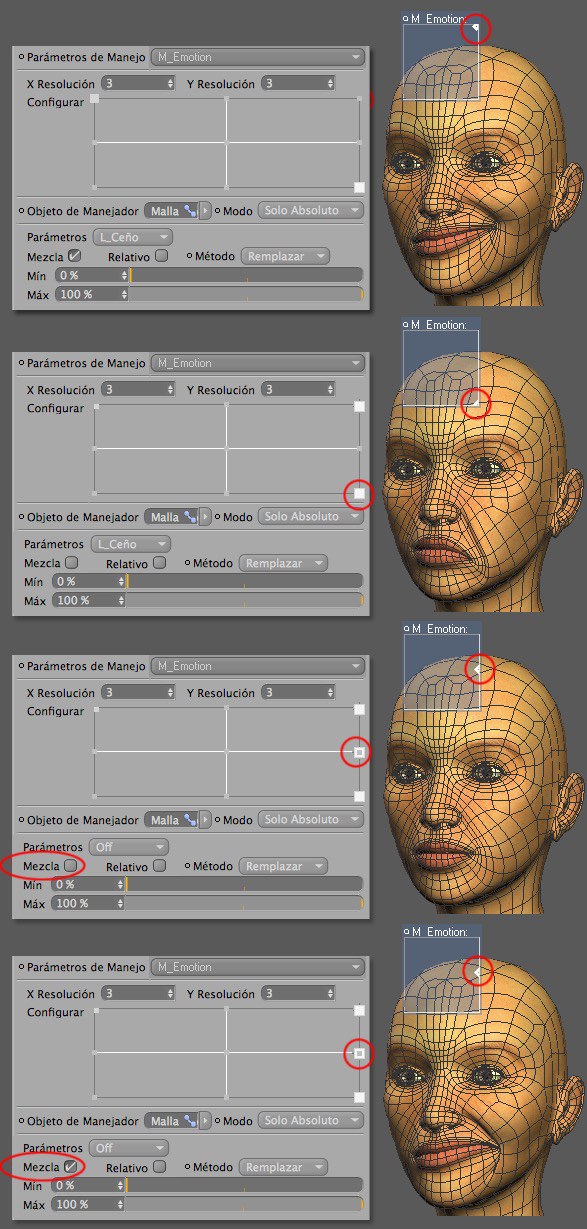The height and width of the screenshot is (1229, 587).
Task: Uncheck the checked Mezcla box next to the L_Ceño dropdown
Action: [72, 256]
